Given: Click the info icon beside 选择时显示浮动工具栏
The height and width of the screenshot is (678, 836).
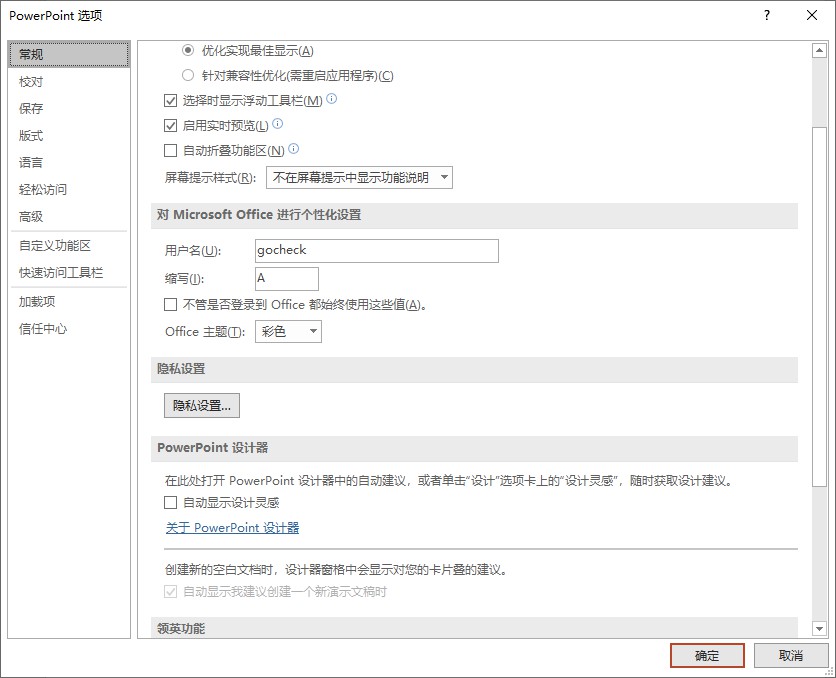Looking at the screenshot, I should pyautogui.click(x=330, y=99).
